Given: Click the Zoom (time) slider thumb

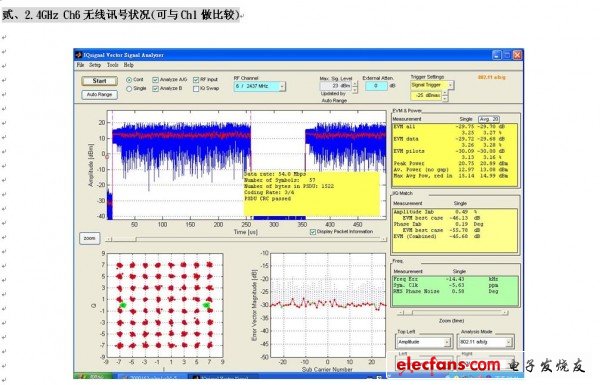Looking at the screenshot, I should click(x=409, y=313).
